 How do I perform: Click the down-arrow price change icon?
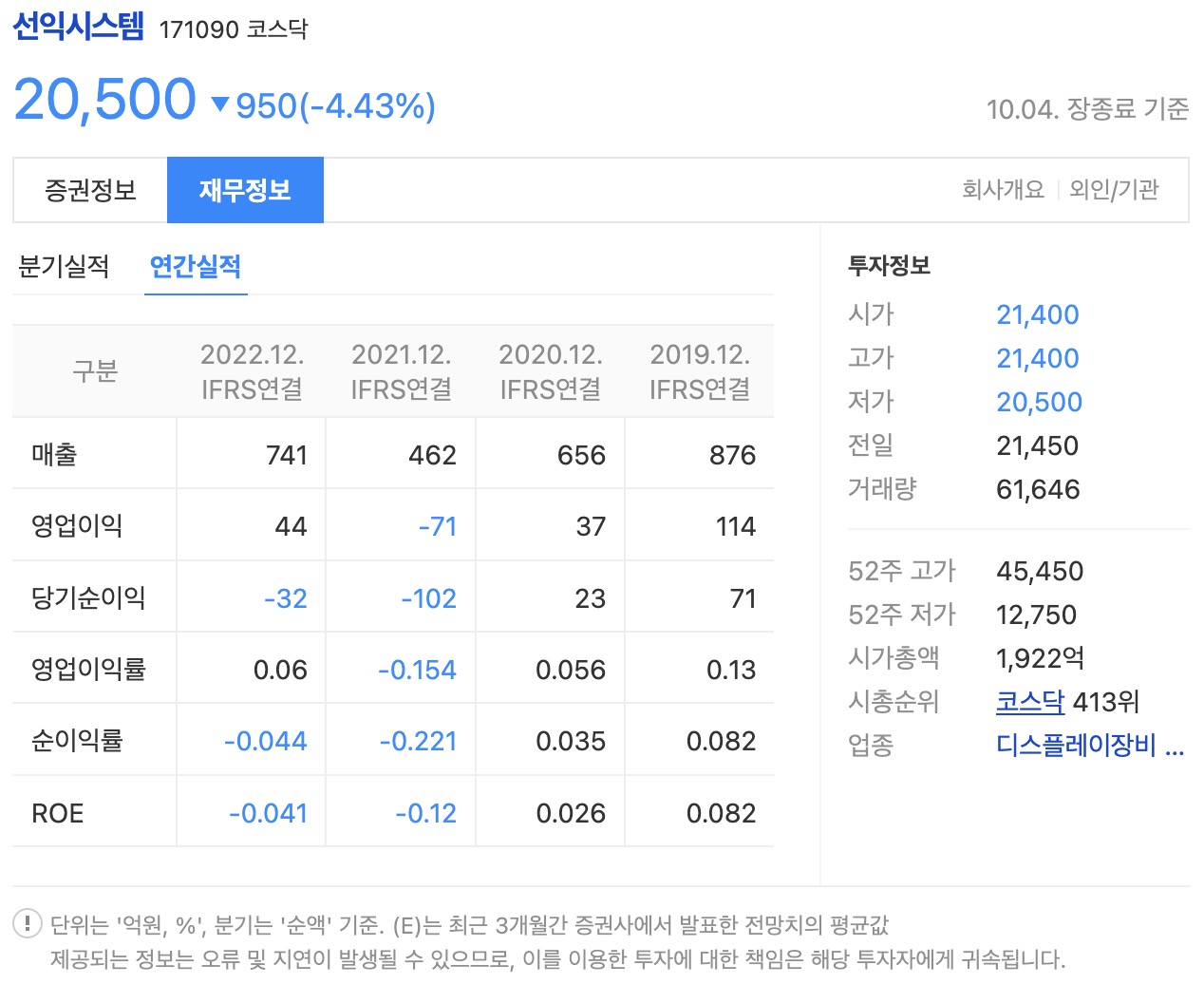click(x=220, y=104)
